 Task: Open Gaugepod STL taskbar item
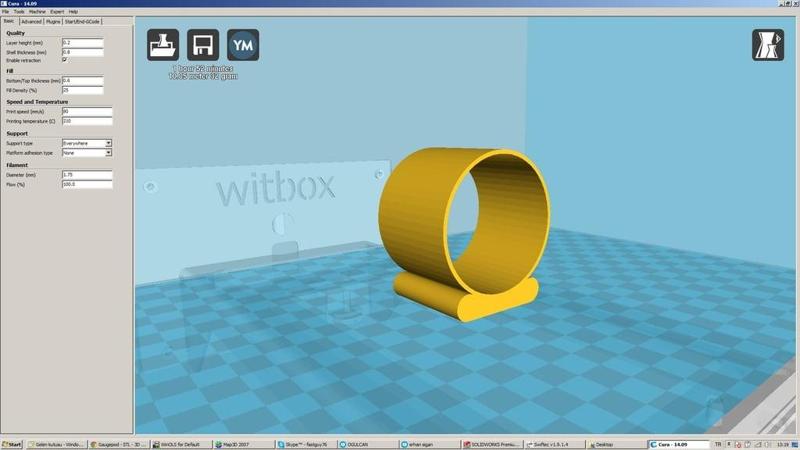tap(119, 444)
